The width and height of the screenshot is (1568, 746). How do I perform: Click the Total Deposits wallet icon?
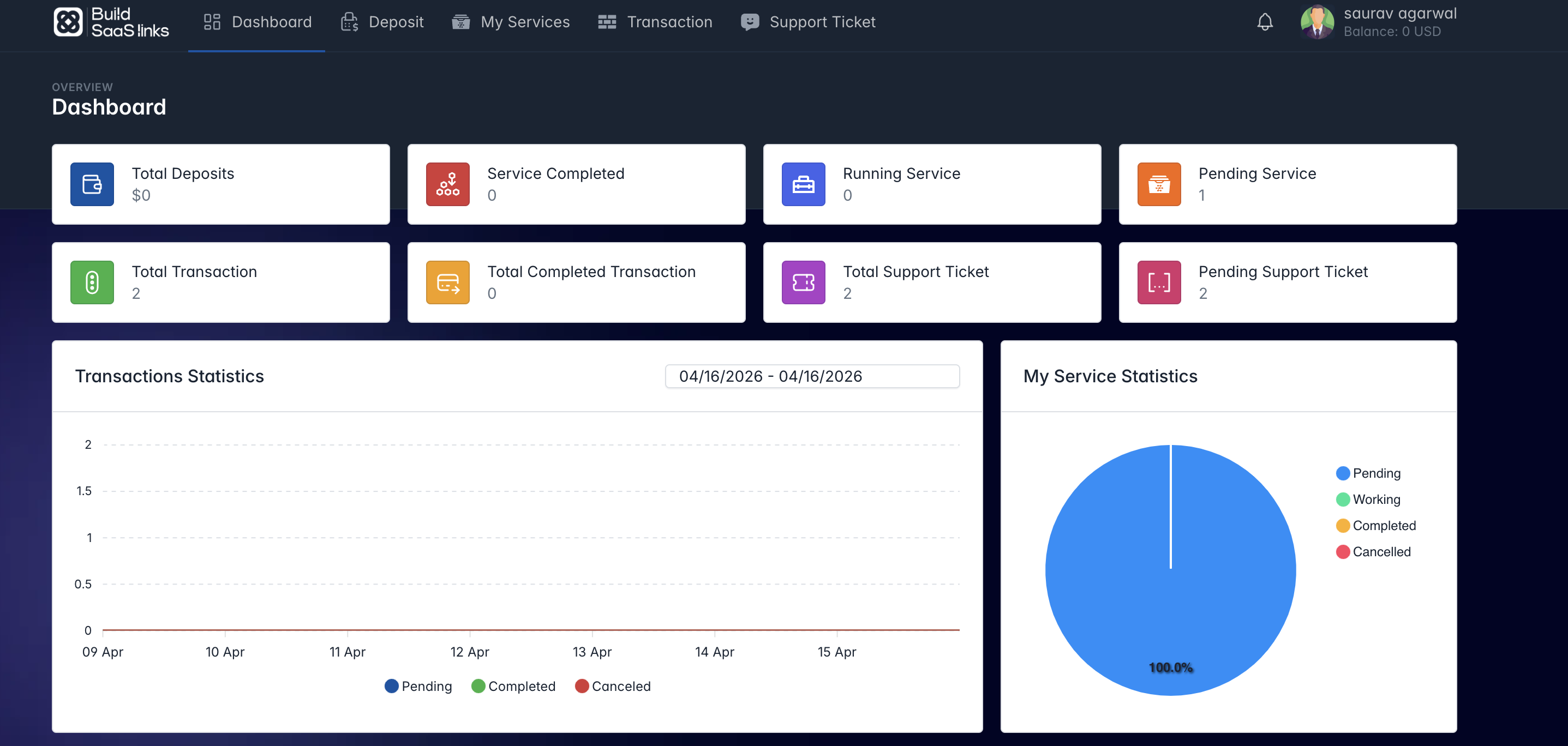[x=92, y=184]
